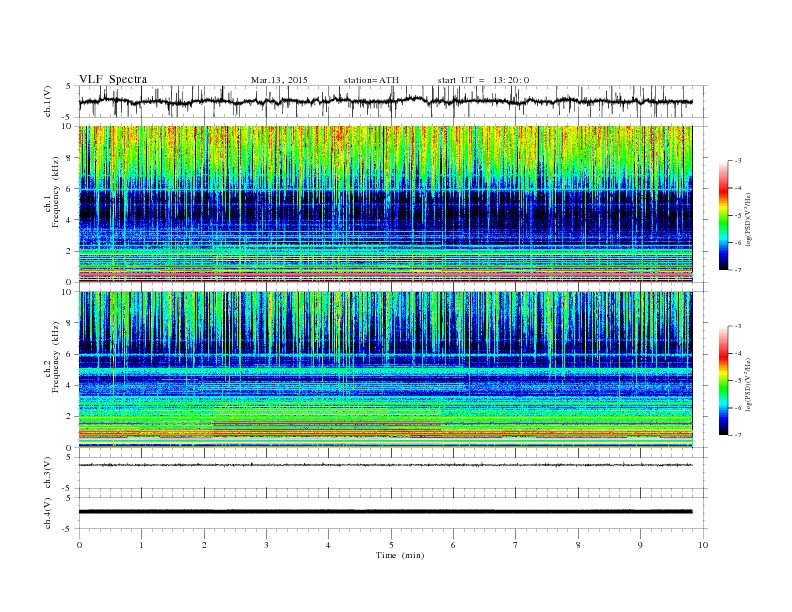Viewport: 792px width, 612px height.
Task: Click the ch.1 colorbar 'log(PSD)(V²/Hz)' label
Action: pyautogui.click(x=748, y=219)
